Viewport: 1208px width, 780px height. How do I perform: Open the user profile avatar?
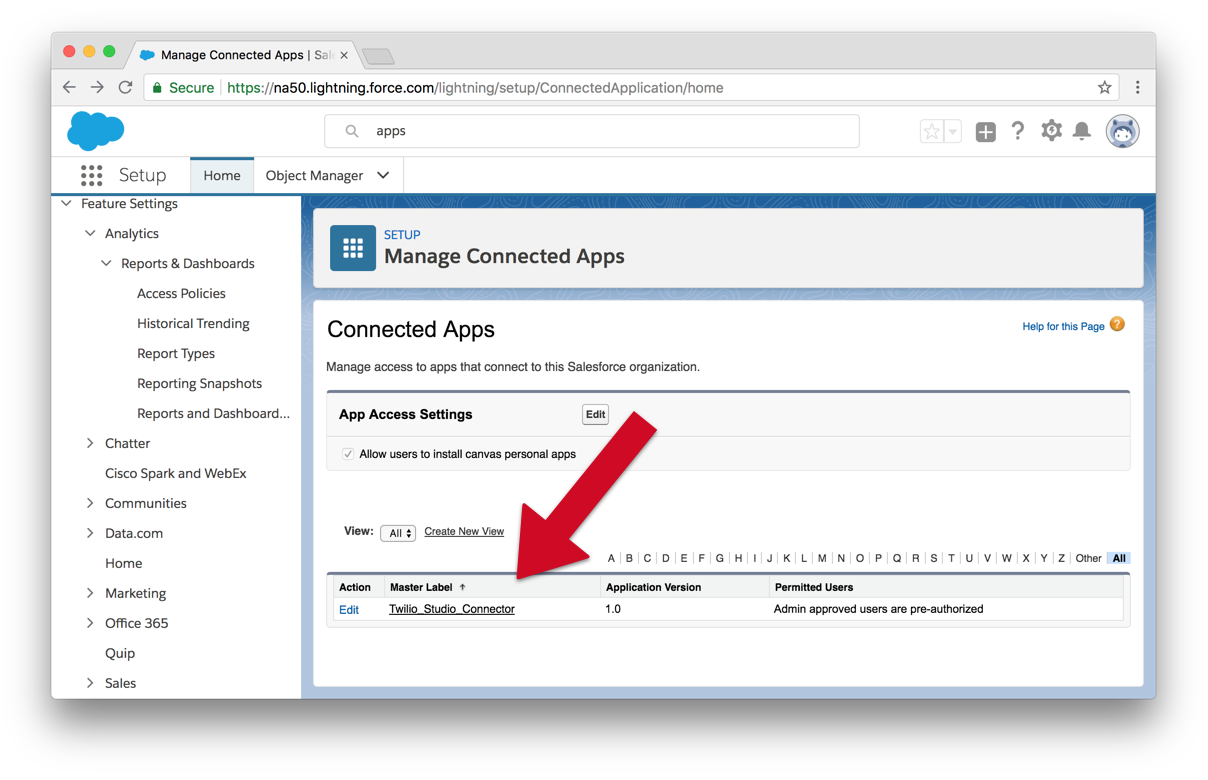[x=1122, y=131]
